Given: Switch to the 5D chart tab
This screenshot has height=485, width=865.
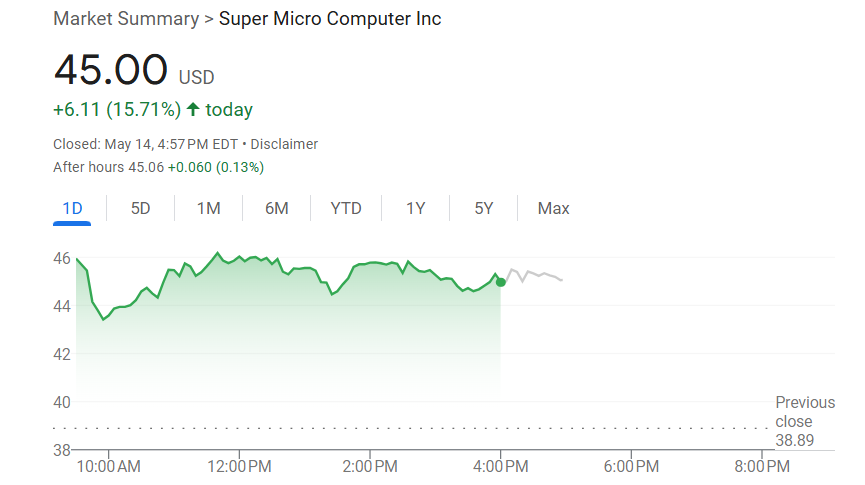Looking at the screenshot, I should [140, 209].
